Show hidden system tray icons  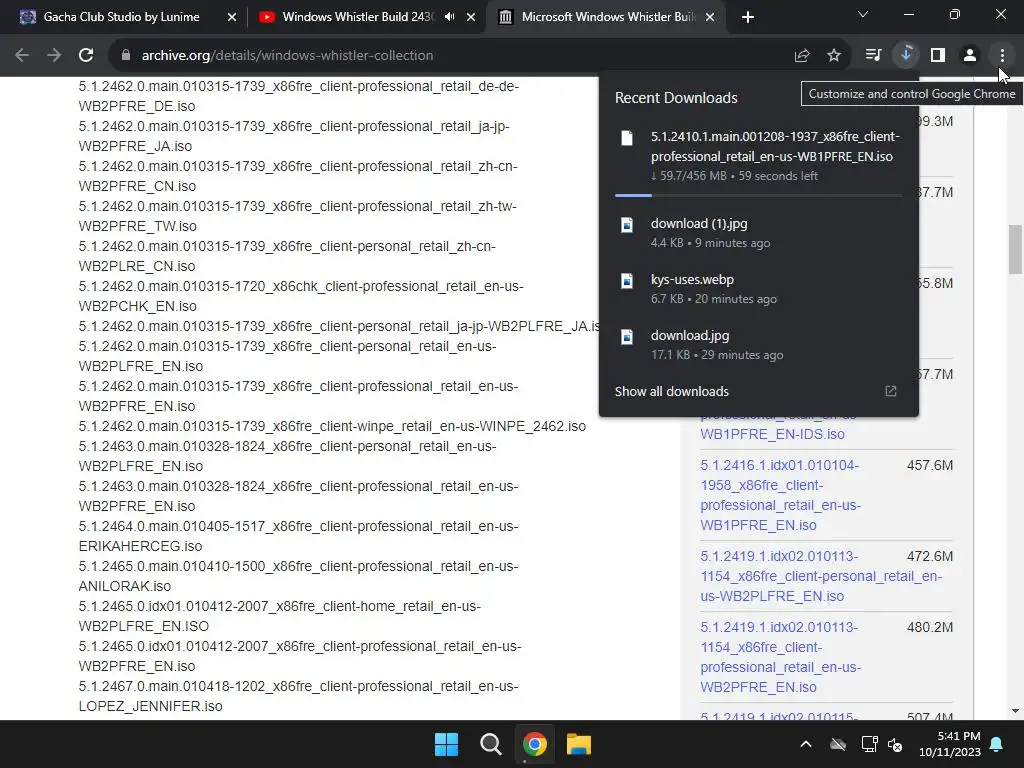coord(806,744)
